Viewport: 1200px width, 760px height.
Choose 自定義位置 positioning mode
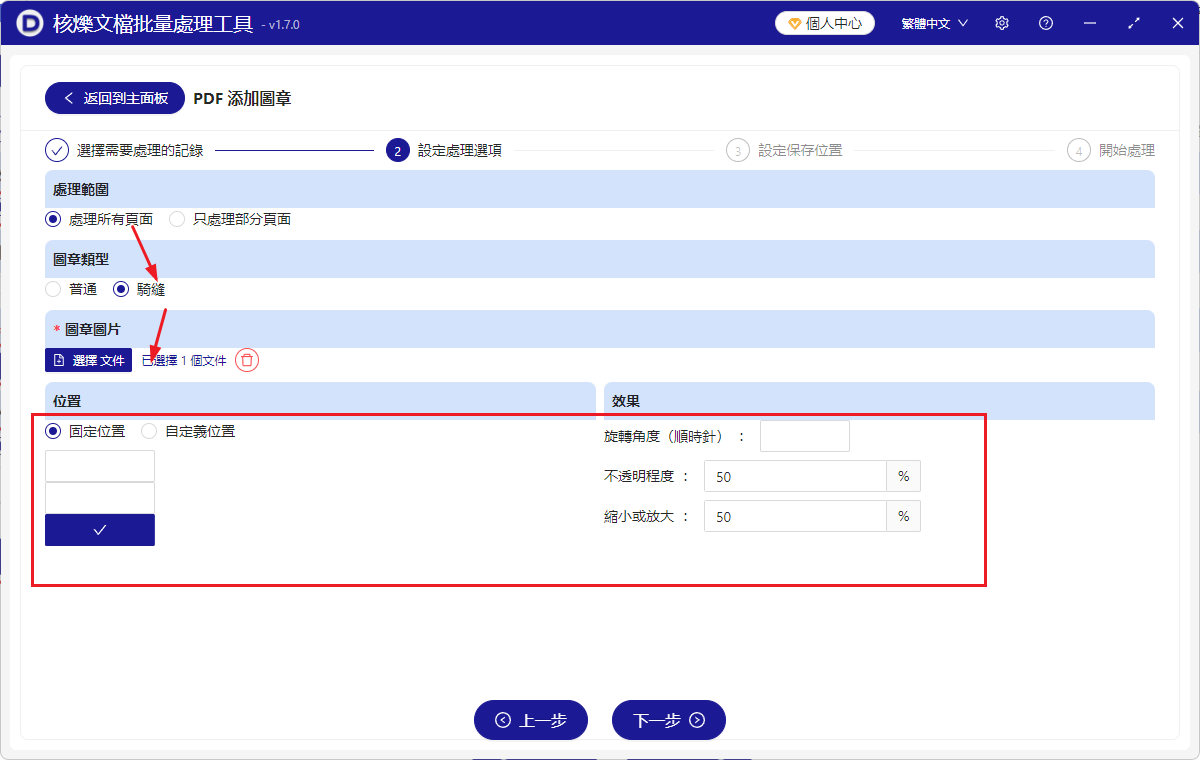tap(148, 431)
